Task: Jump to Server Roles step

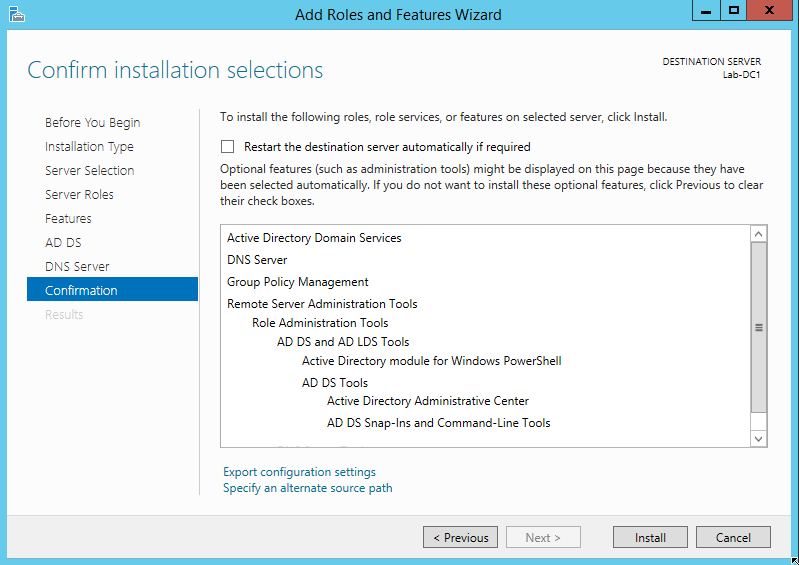Action: coord(79,195)
